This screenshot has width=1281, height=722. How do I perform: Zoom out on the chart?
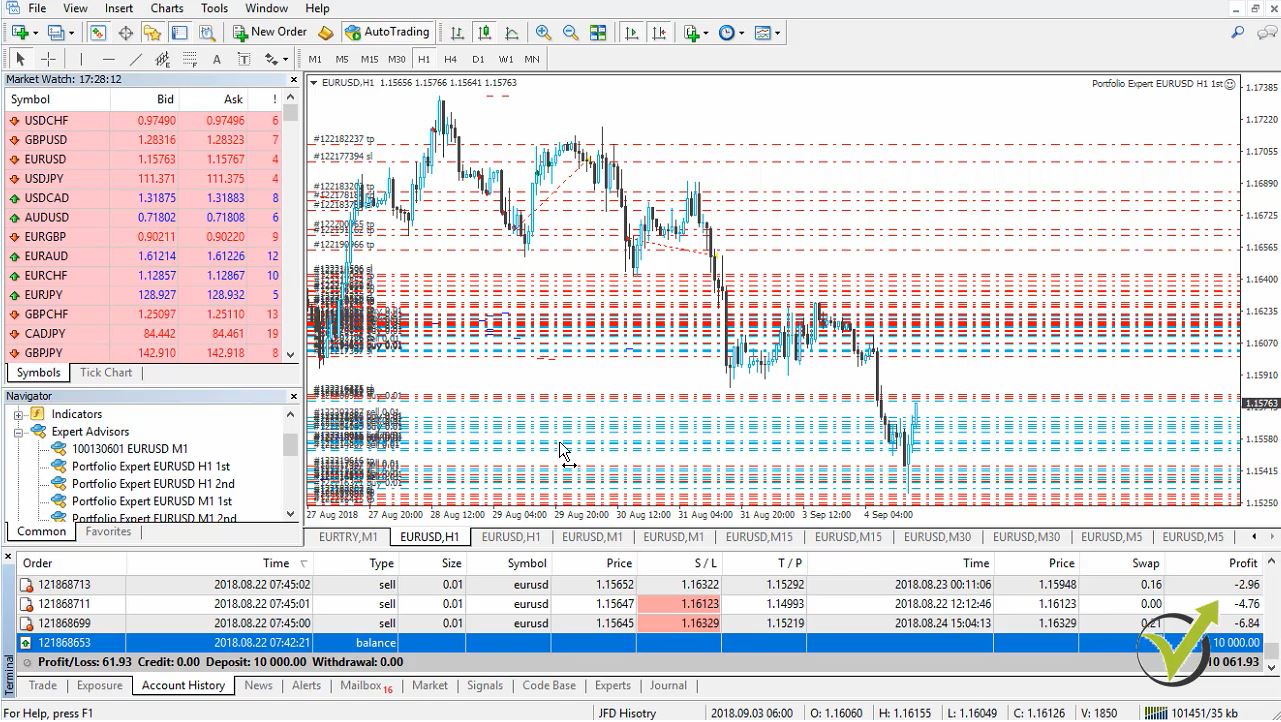pos(569,32)
